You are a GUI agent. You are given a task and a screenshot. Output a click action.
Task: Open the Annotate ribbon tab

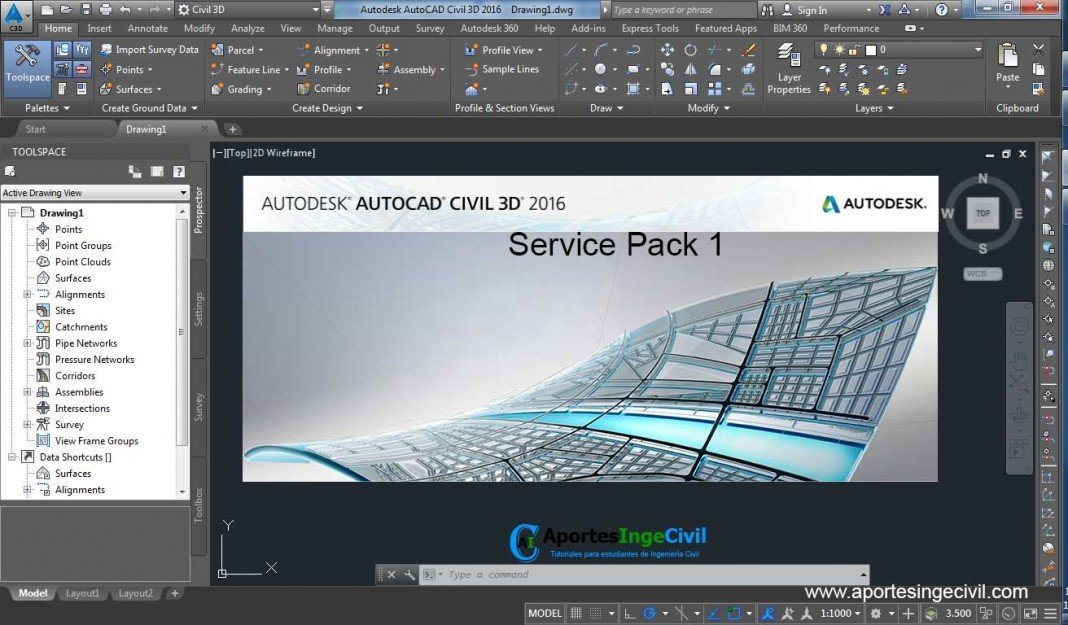[147, 29]
